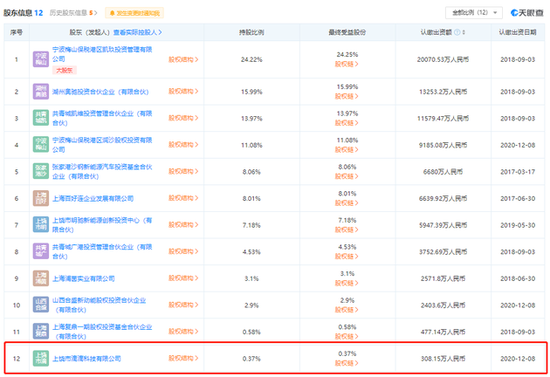Click the 天眼查 logo at top right
The width and height of the screenshot is (550, 377).
click(x=527, y=13)
